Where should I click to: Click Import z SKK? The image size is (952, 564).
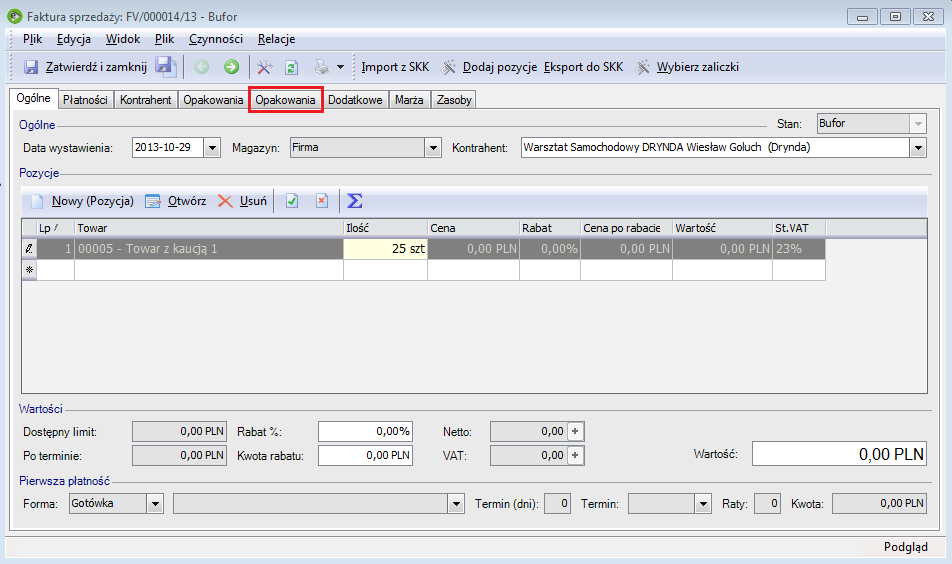tap(395, 67)
